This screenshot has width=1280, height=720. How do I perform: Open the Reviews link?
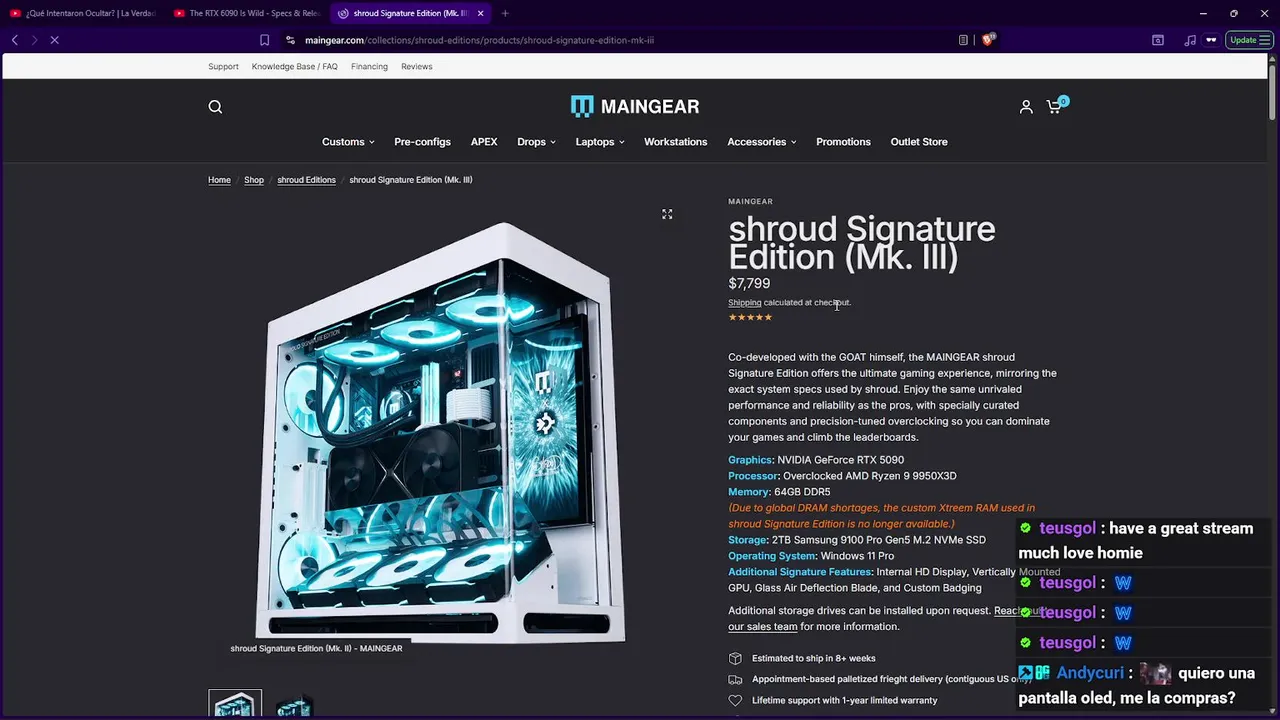(x=417, y=67)
